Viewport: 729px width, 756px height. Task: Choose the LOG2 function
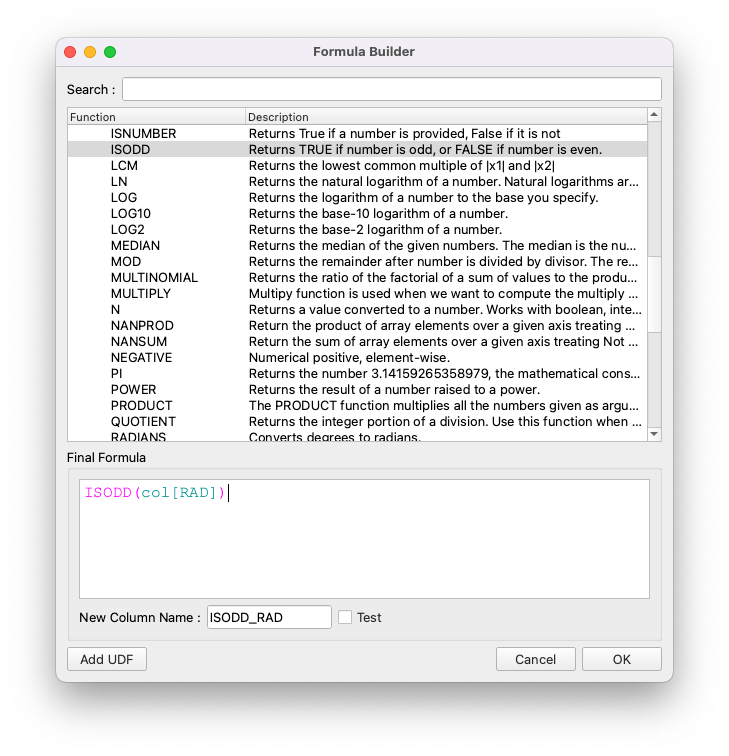[x=357, y=229]
